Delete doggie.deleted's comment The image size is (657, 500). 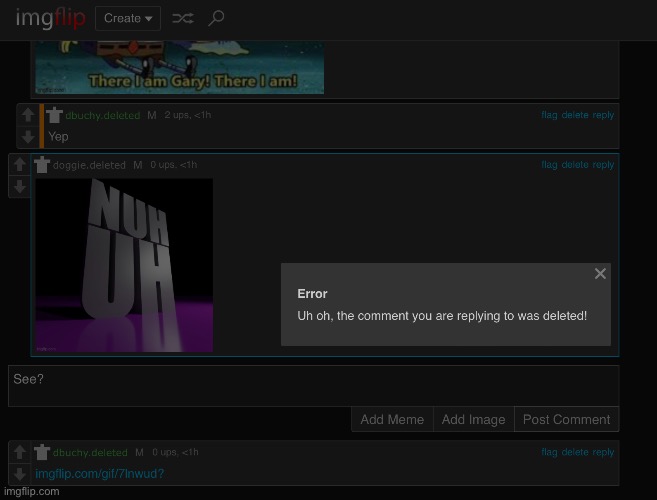[x=575, y=165]
